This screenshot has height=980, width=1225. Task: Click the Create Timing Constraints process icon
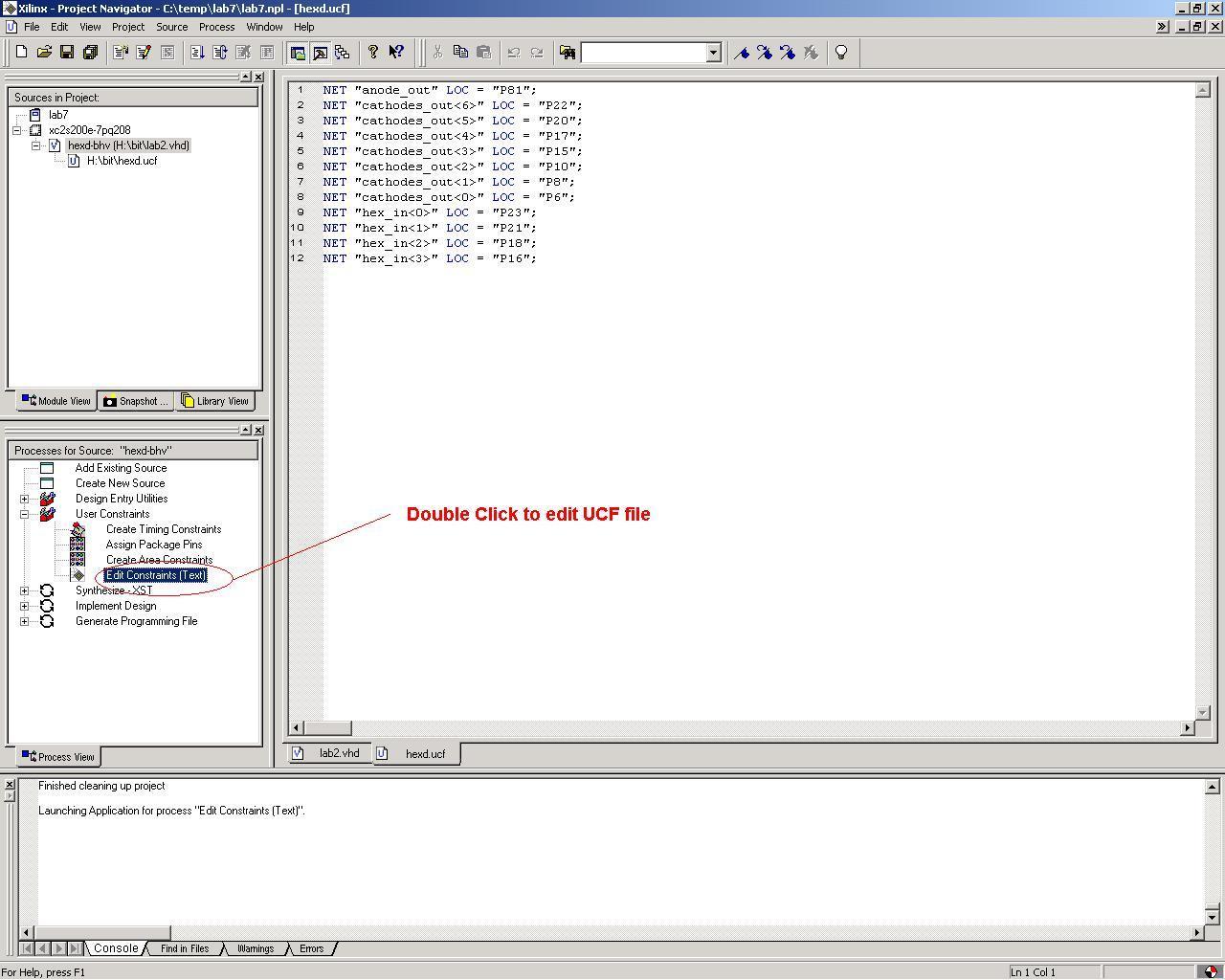pos(78,529)
